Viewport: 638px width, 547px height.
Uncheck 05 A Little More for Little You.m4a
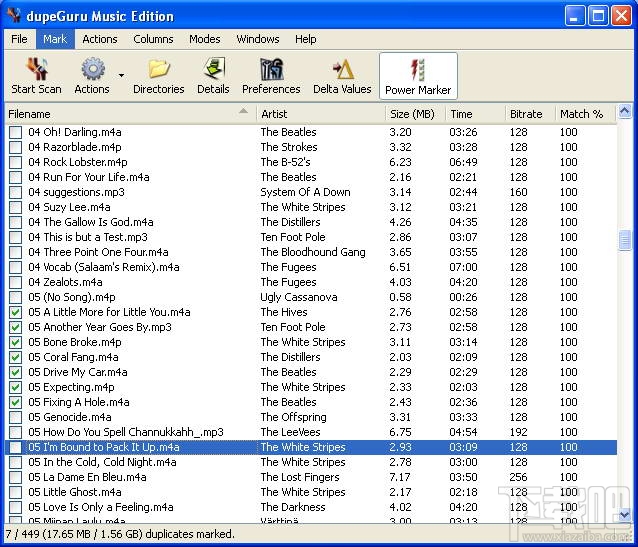15,312
